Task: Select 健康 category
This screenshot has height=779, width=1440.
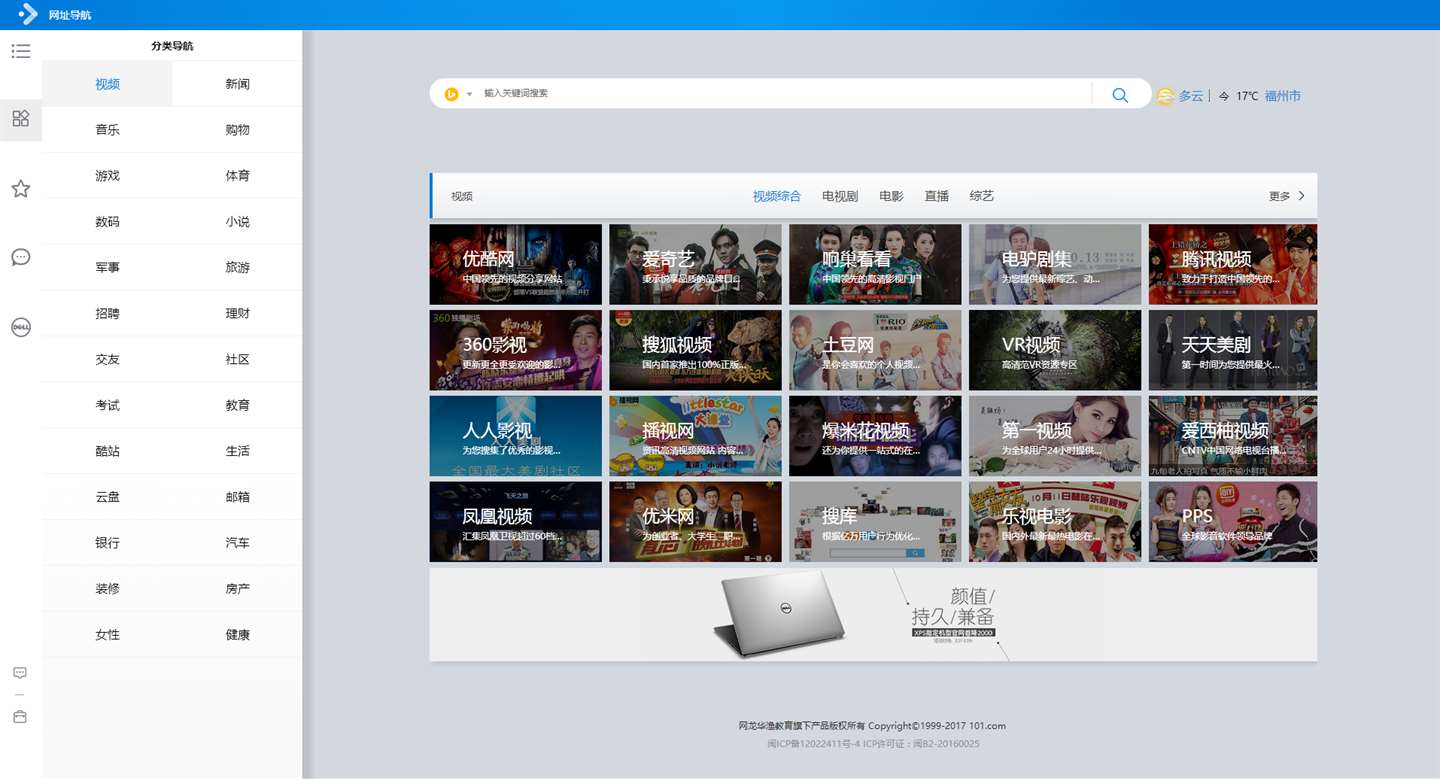Action: pyautogui.click(x=237, y=635)
